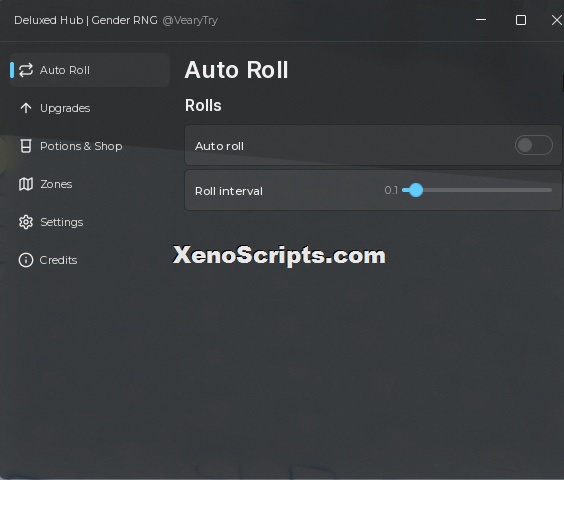Click the 'Rolls' section heading
Image resolution: width=564 pixels, height=510 pixels.
[203, 105]
